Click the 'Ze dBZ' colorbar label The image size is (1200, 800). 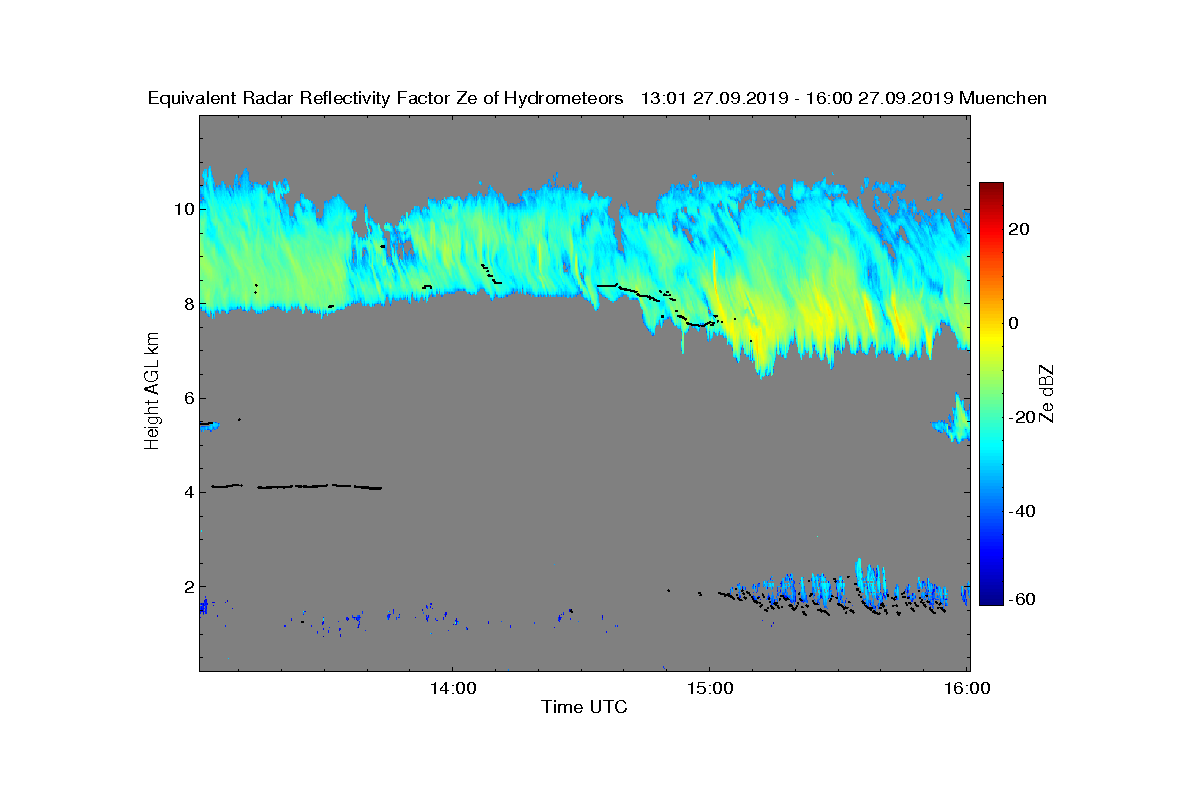pos(1047,394)
